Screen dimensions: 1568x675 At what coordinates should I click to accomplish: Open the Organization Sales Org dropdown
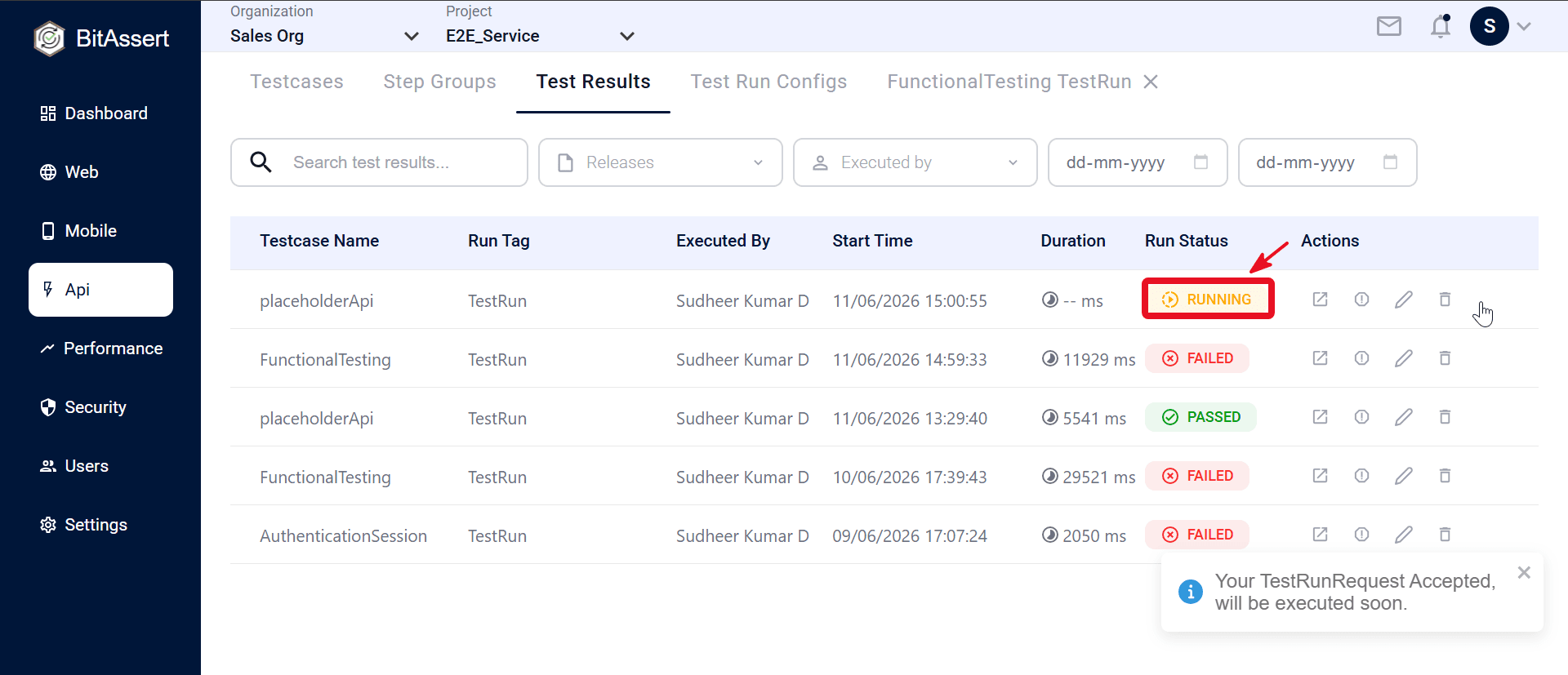coord(324,36)
